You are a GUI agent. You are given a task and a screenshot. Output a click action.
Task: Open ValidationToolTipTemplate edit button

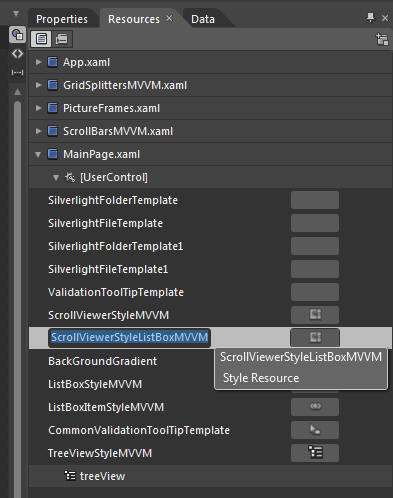[315, 292]
